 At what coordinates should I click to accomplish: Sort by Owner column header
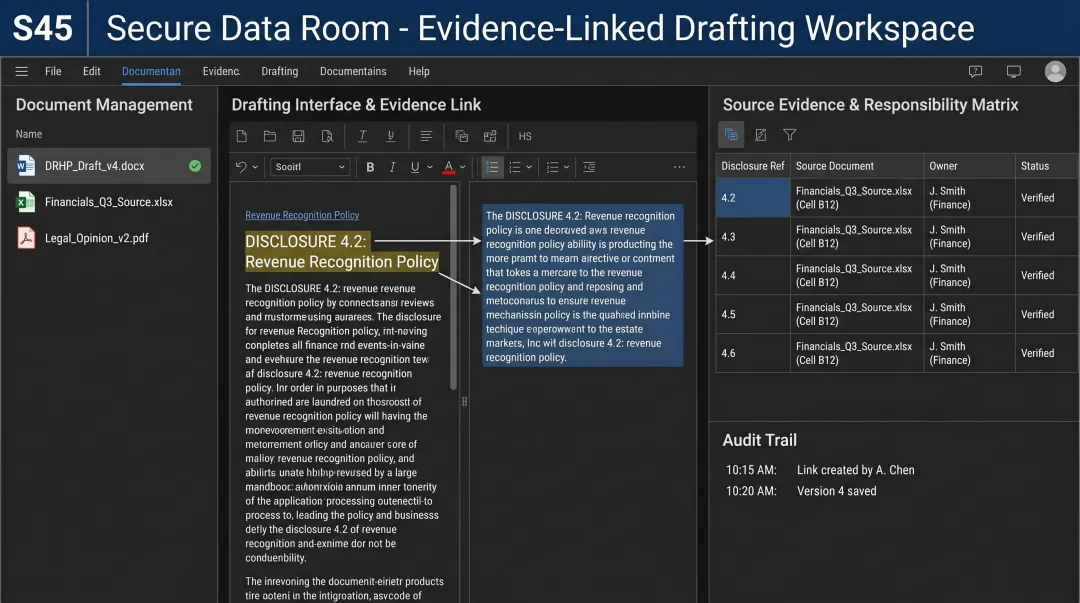[x=969, y=166]
